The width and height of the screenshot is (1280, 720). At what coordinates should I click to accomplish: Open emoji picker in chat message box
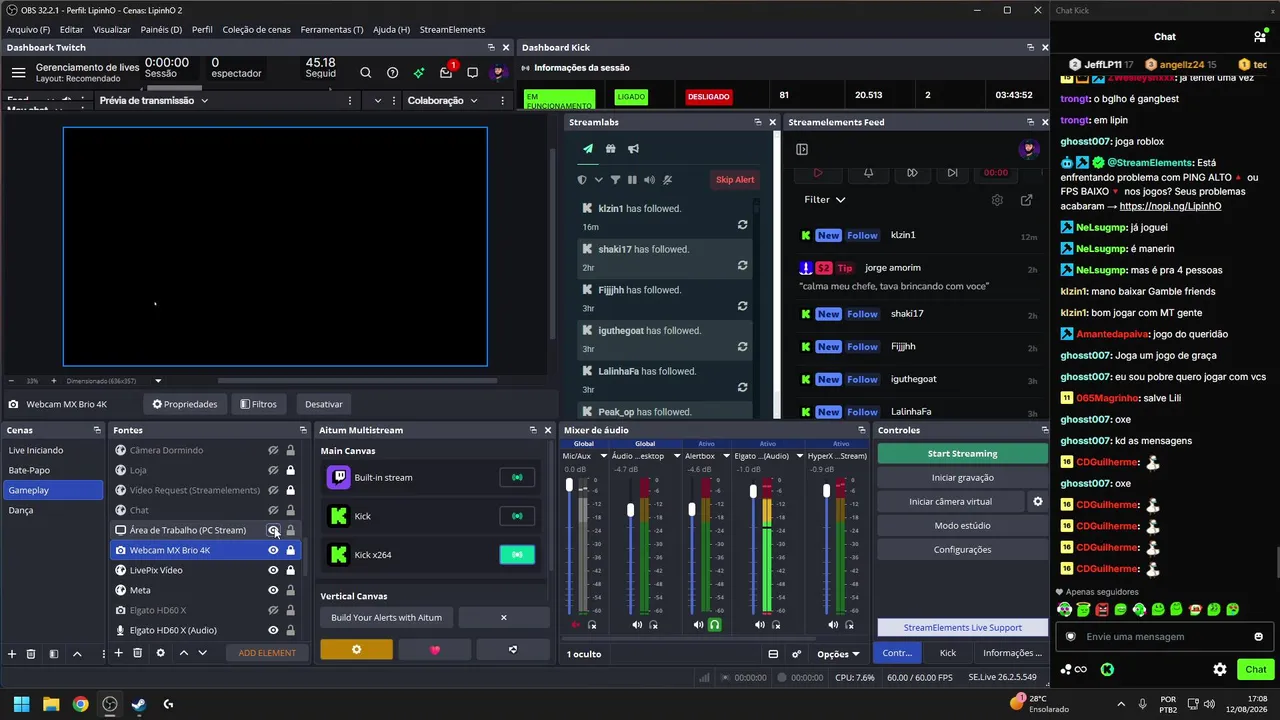pos(1258,637)
